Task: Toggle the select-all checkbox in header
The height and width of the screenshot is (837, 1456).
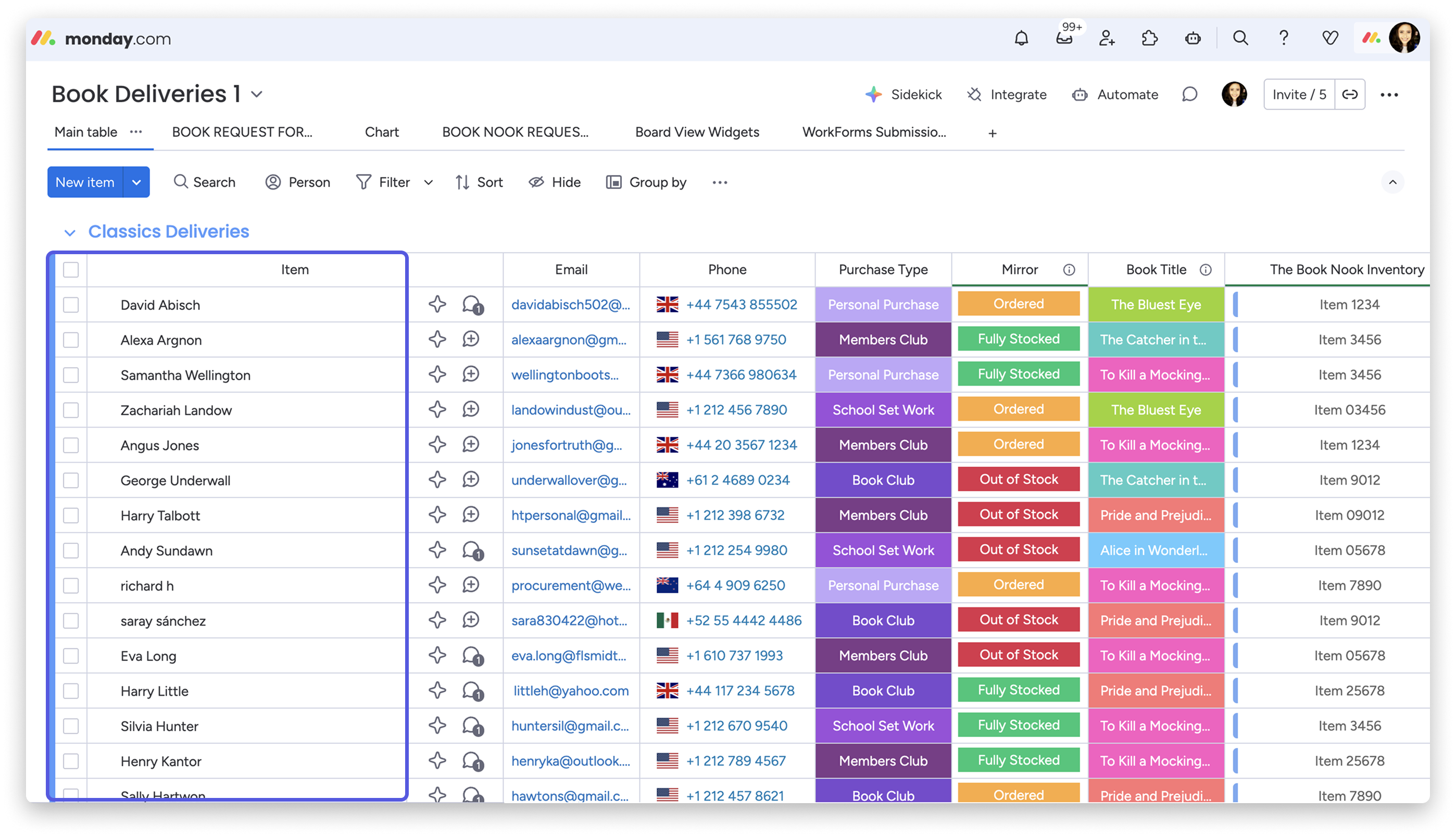Action: (x=71, y=270)
